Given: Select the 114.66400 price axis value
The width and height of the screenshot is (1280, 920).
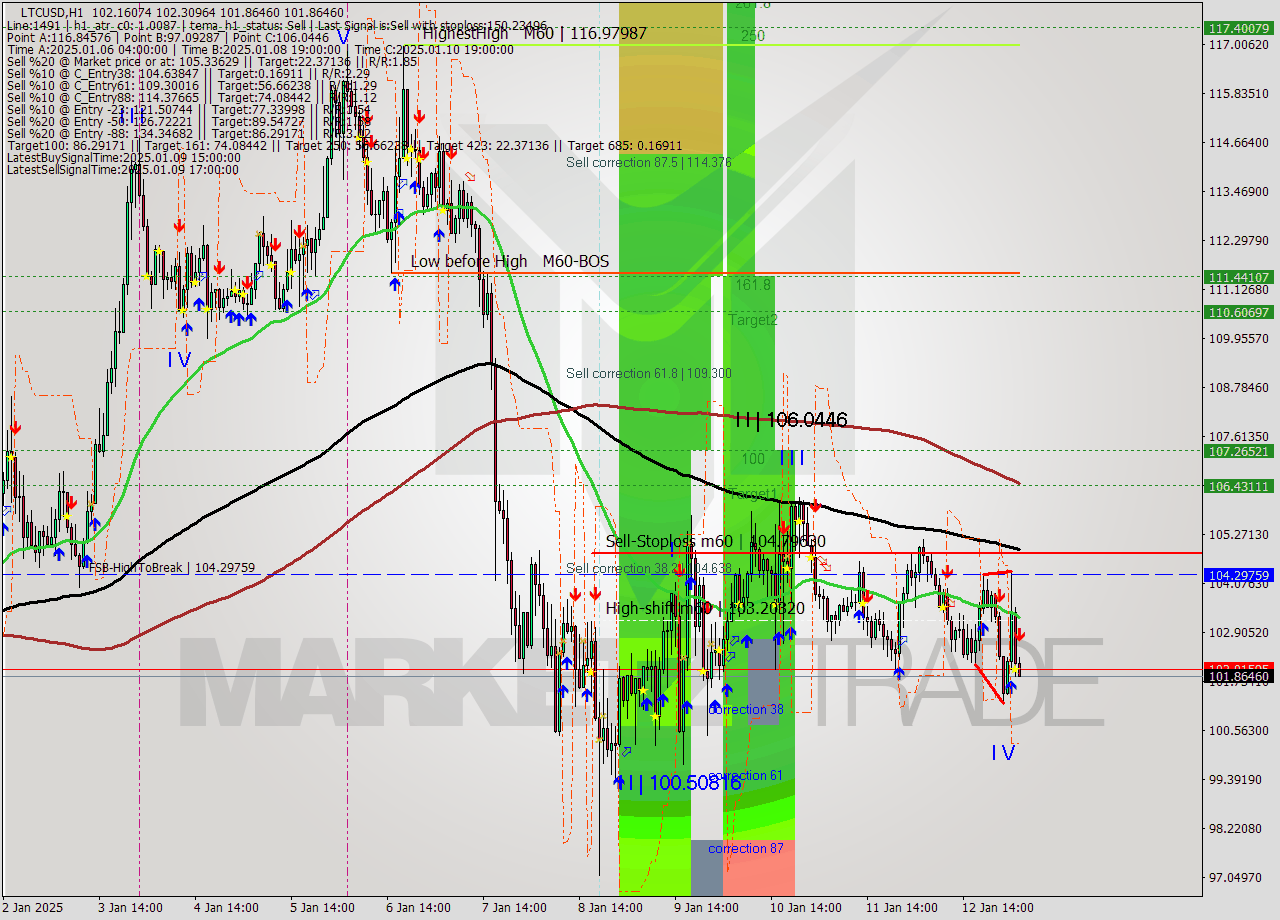Looking at the screenshot, I should (x=1239, y=142).
